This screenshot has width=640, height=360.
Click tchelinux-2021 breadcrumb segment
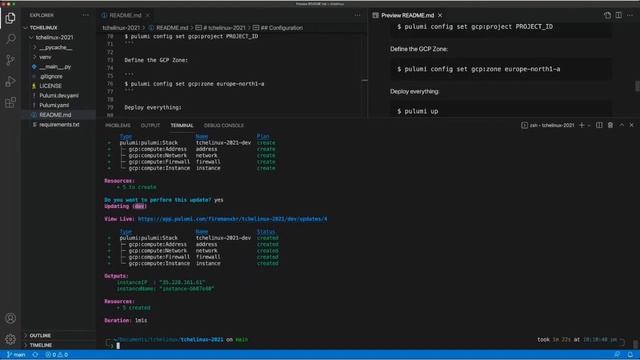pos(121,28)
